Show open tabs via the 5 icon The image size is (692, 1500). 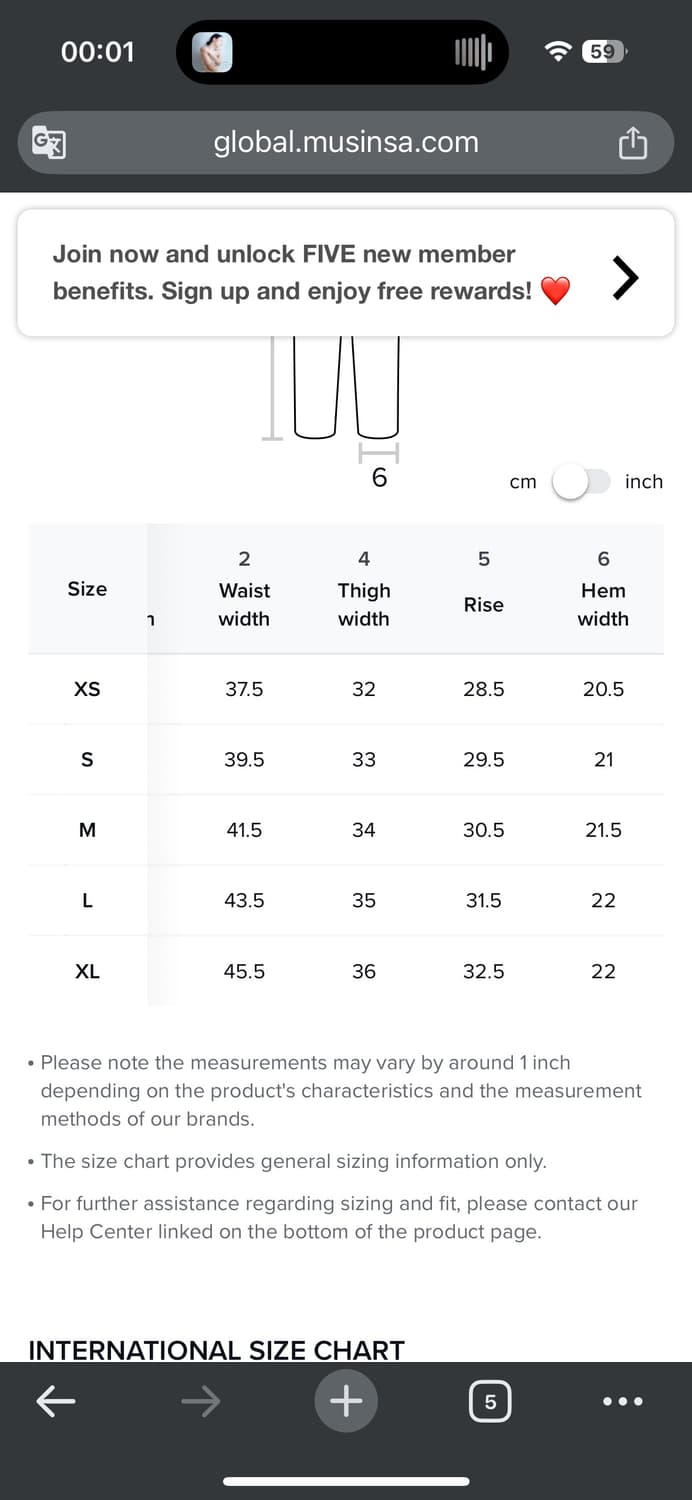pos(490,1402)
